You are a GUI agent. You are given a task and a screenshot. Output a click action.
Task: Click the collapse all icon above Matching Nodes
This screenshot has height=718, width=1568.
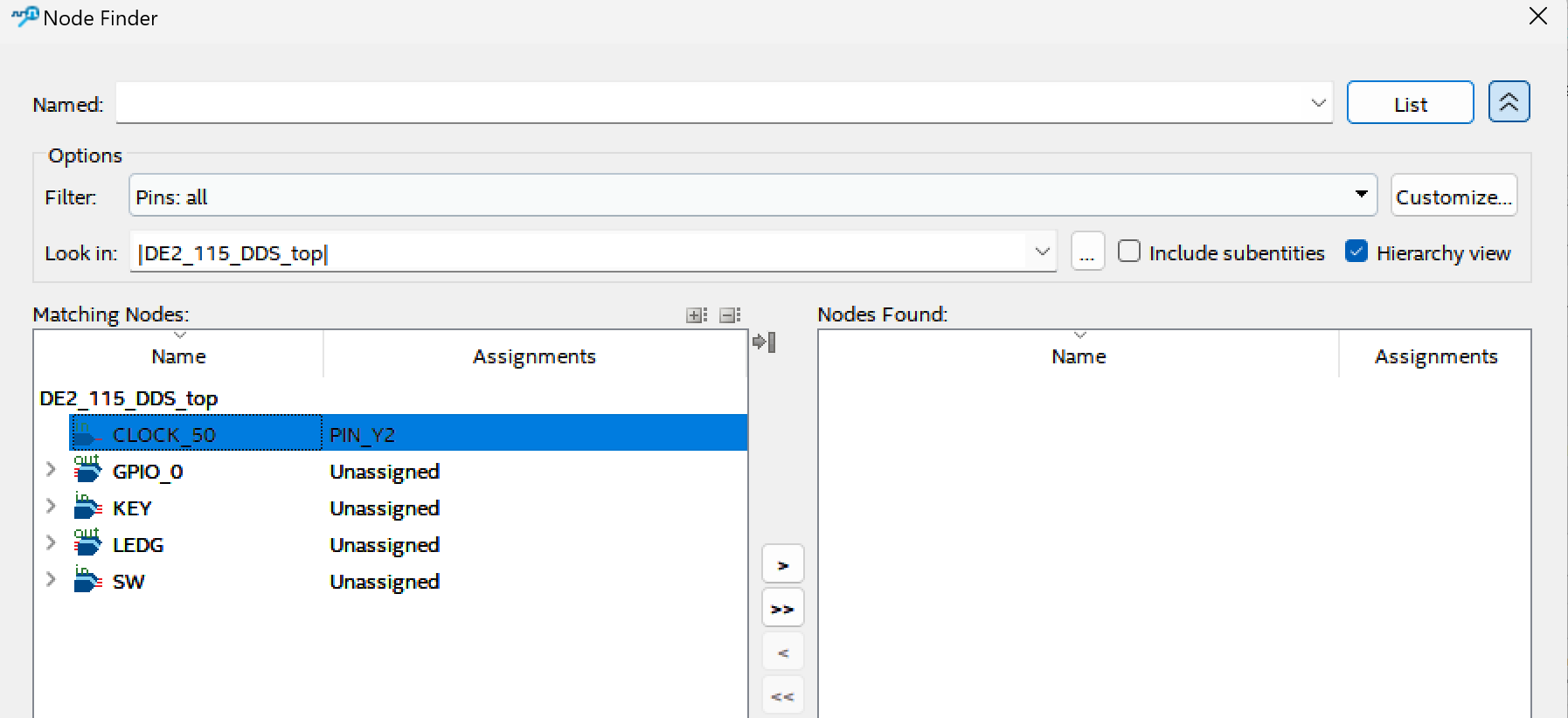click(x=730, y=315)
